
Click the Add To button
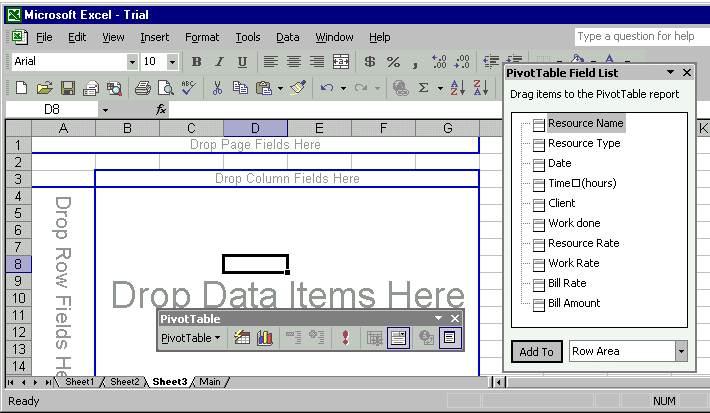tap(536, 351)
